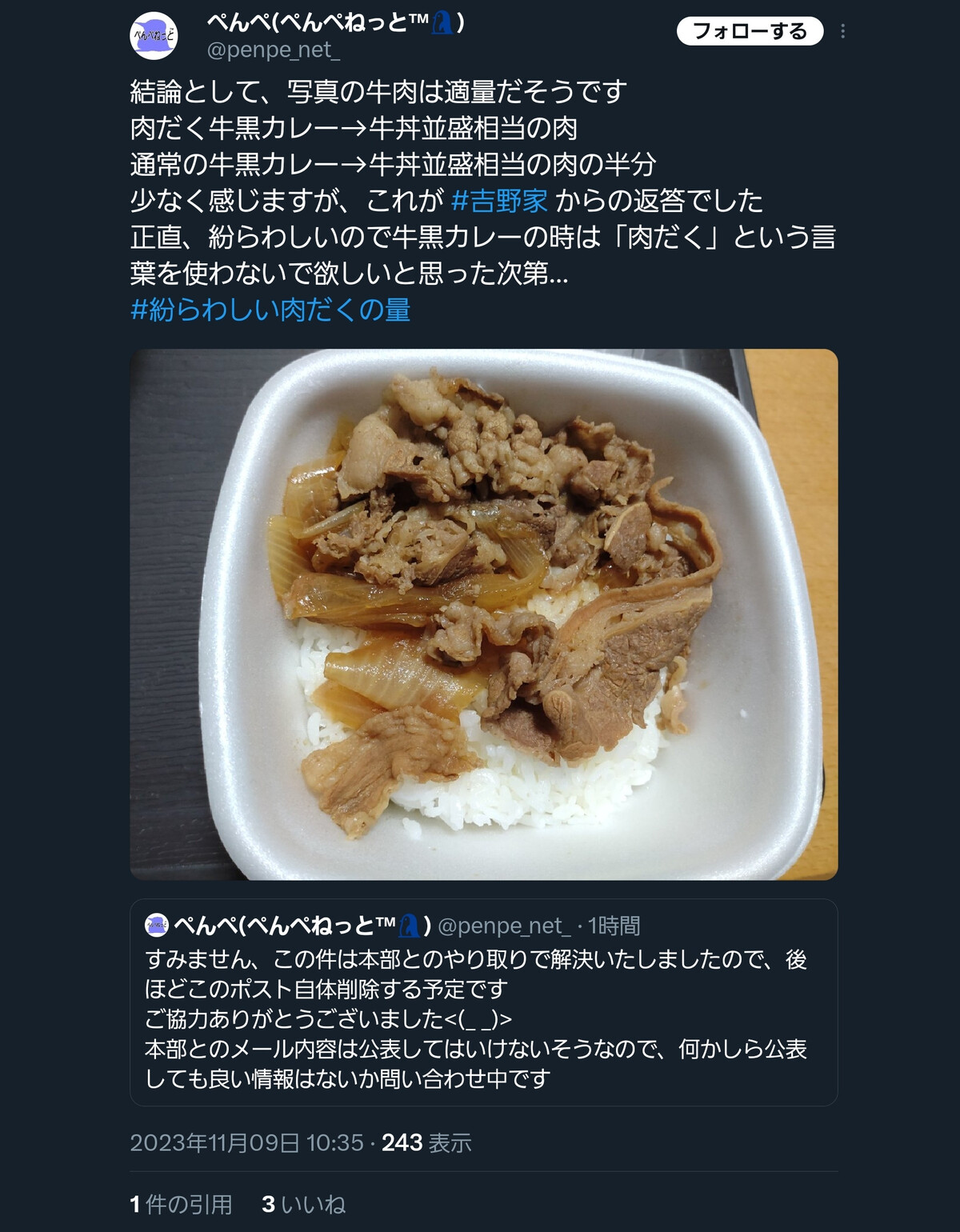Open the beef bowl photo
The height and width of the screenshot is (1232, 960).
[484, 614]
